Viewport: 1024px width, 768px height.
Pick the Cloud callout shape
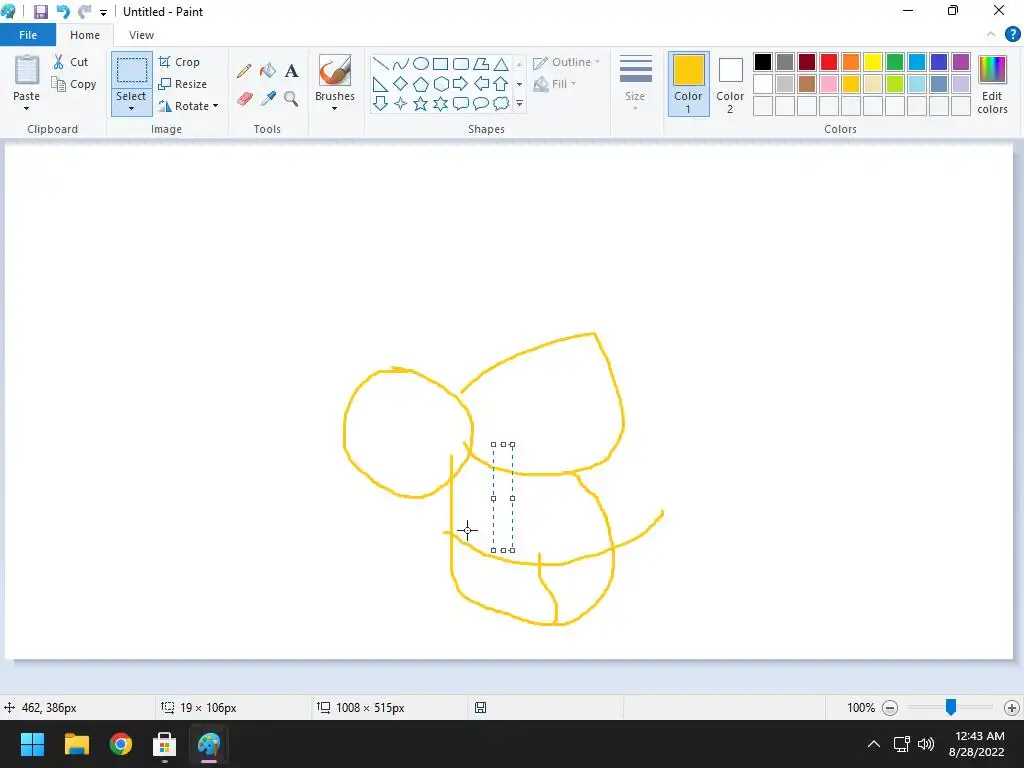[x=501, y=103]
